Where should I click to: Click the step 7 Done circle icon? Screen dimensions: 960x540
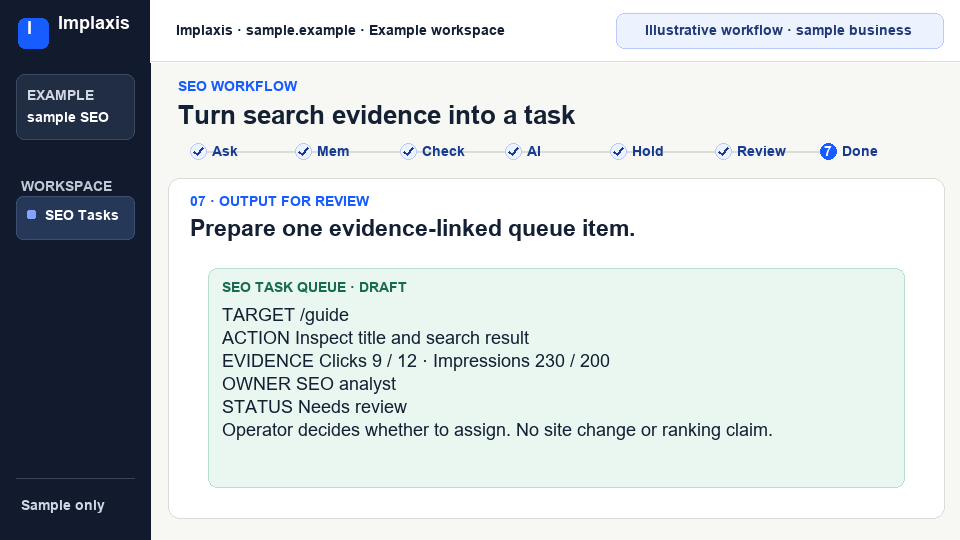click(x=828, y=152)
